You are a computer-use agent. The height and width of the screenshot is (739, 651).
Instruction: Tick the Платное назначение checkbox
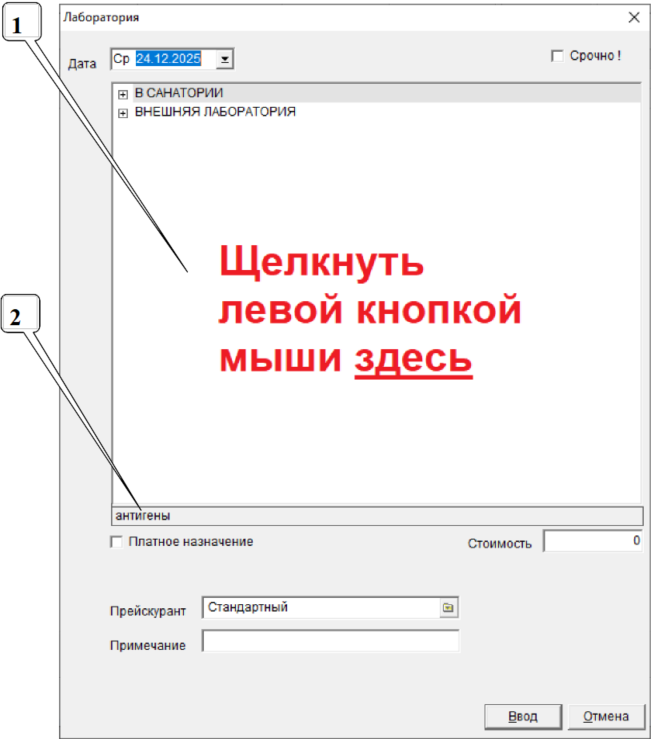(x=116, y=542)
